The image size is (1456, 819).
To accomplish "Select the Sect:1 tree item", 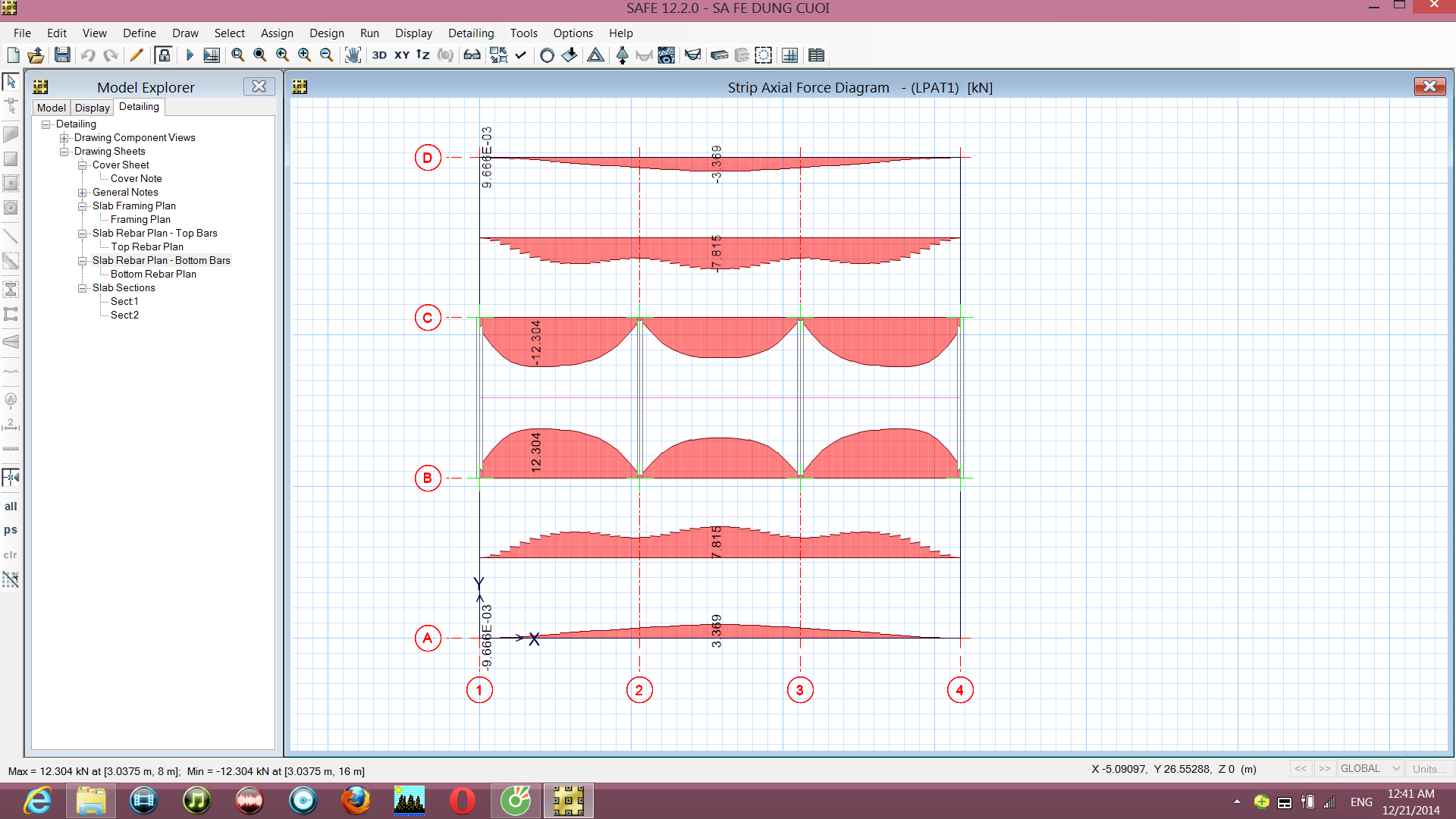I will 124,302.
